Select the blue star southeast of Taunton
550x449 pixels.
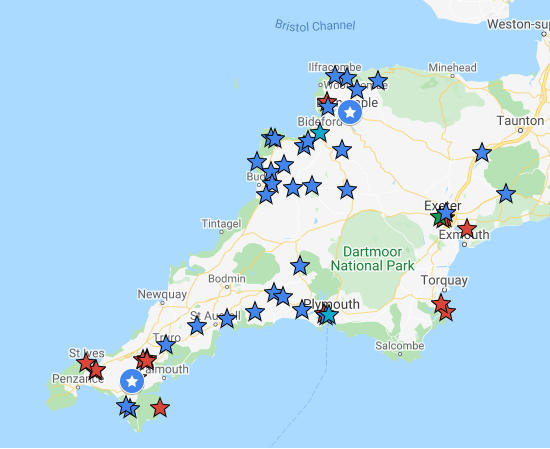[506, 194]
